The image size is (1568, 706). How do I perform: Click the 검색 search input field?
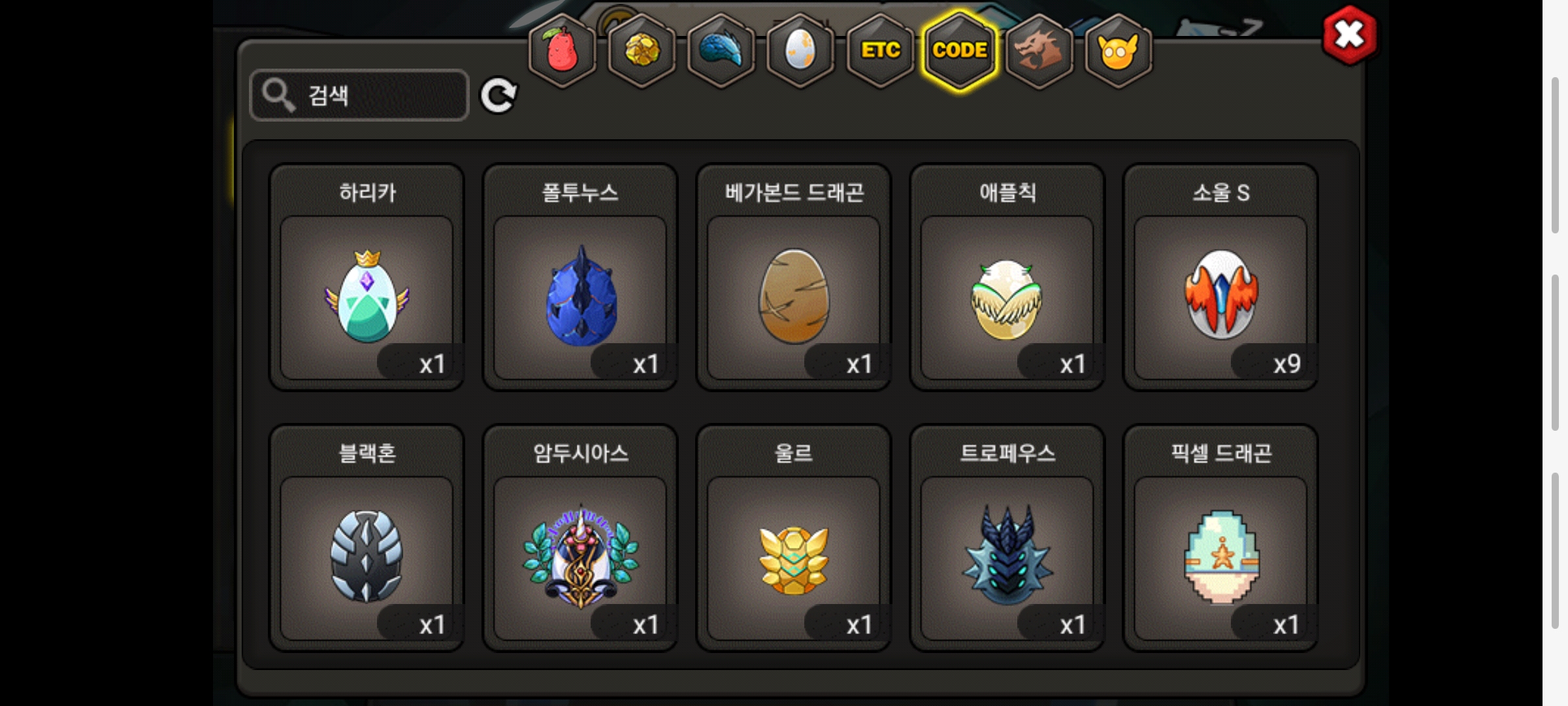pos(359,95)
